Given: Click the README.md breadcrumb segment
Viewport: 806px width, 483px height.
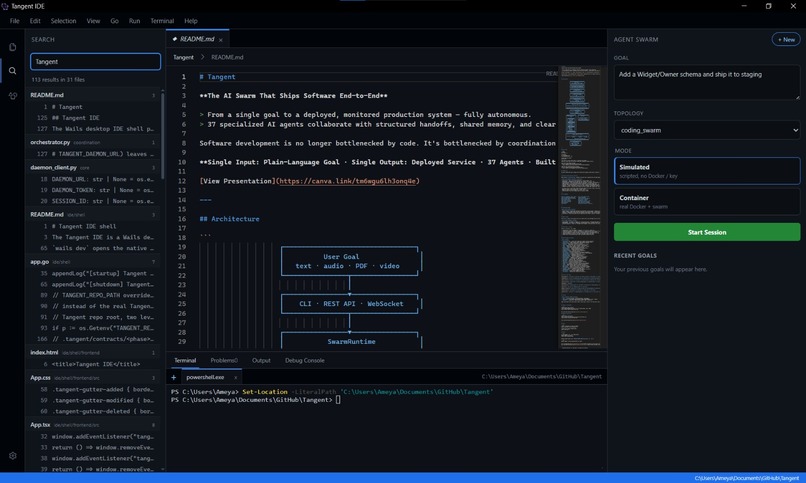Looking at the screenshot, I should 227,57.
